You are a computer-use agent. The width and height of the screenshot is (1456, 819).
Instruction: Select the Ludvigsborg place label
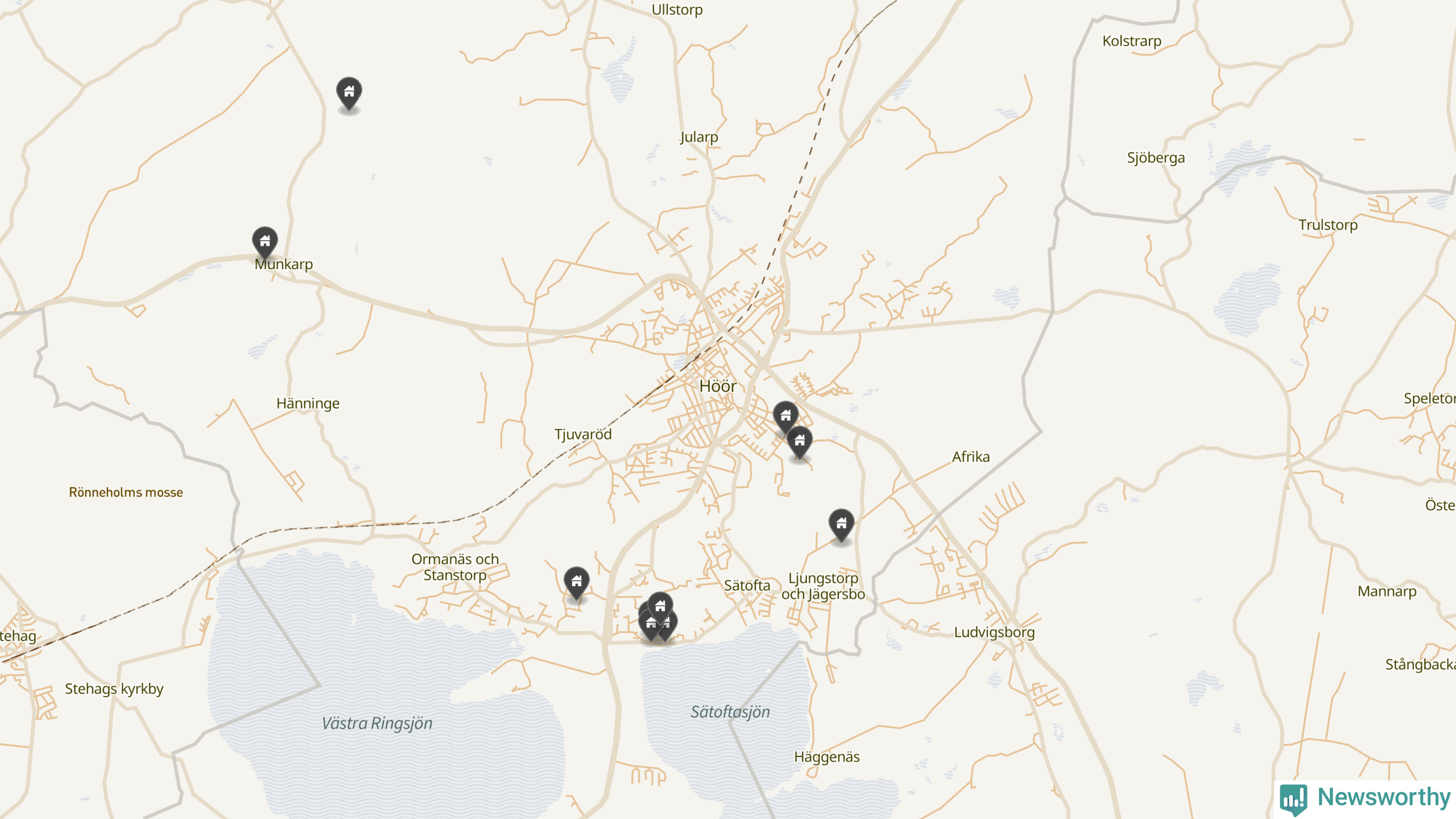click(994, 632)
